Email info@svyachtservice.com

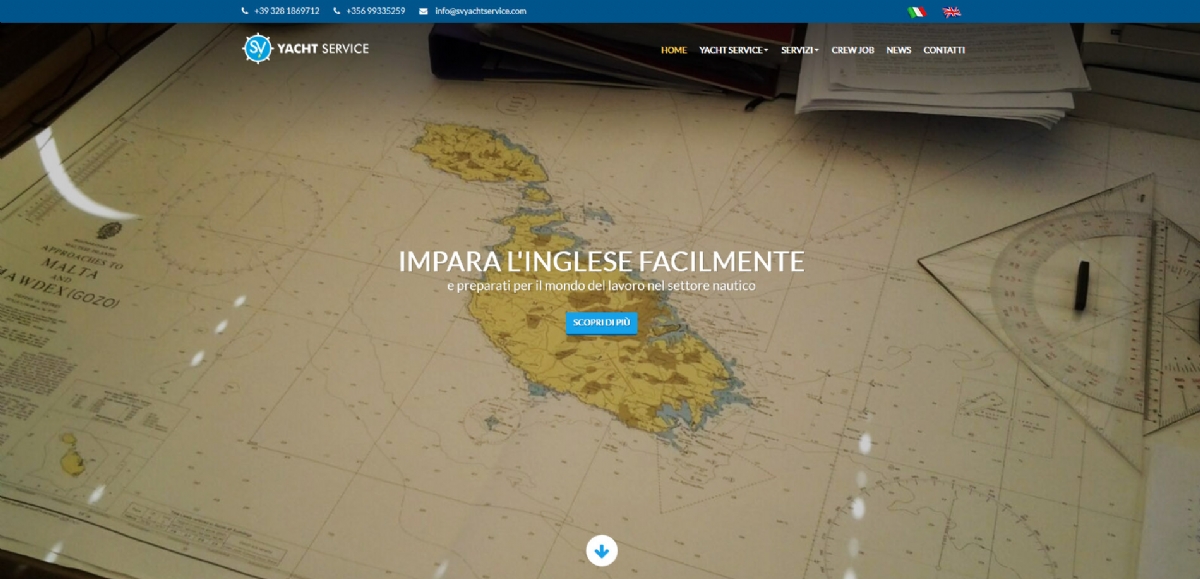pyautogui.click(x=480, y=11)
